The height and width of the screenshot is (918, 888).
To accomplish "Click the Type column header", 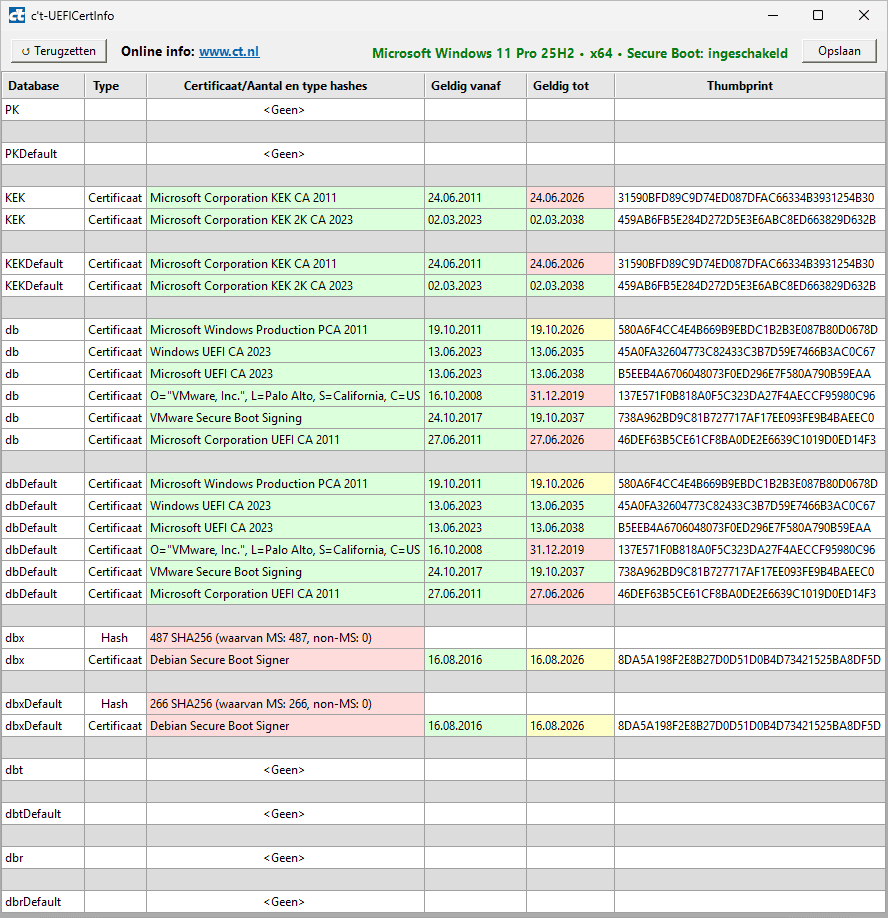I will (115, 85).
